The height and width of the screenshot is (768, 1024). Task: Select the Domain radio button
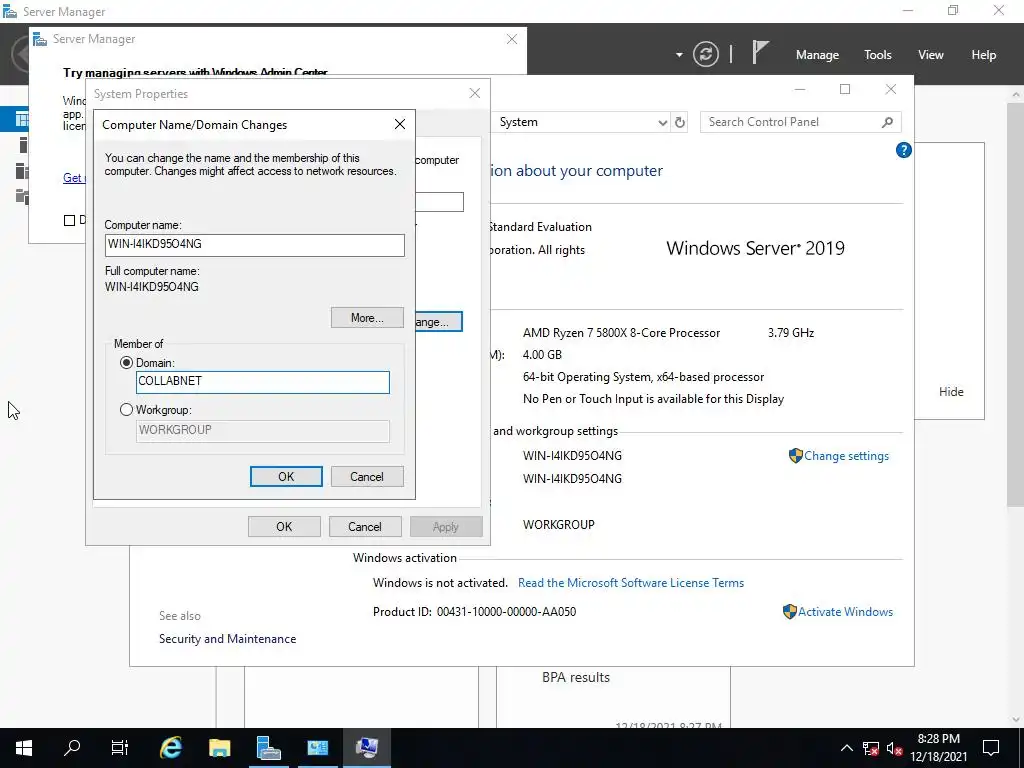[x=126, y=362]
